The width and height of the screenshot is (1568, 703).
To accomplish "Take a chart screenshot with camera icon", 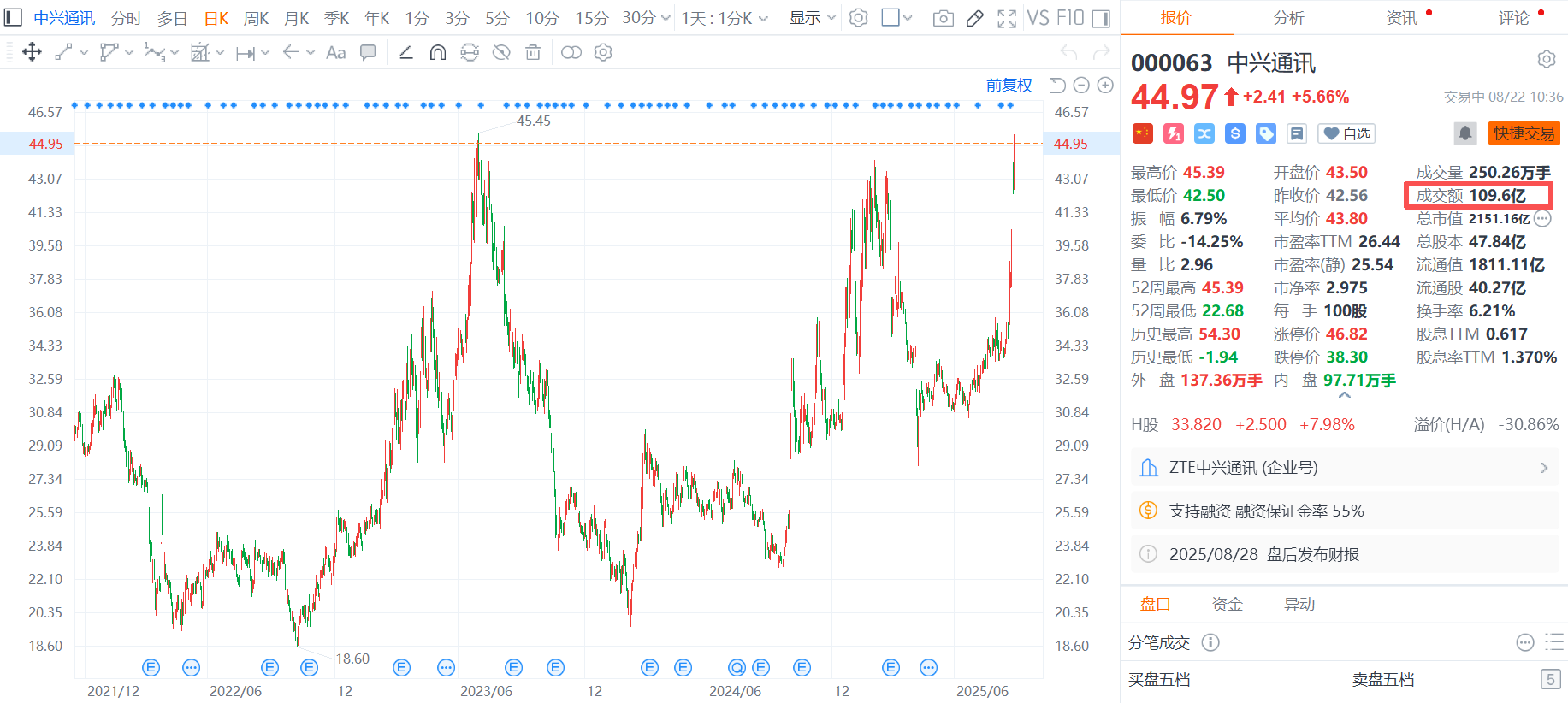I will pos(944,18).
